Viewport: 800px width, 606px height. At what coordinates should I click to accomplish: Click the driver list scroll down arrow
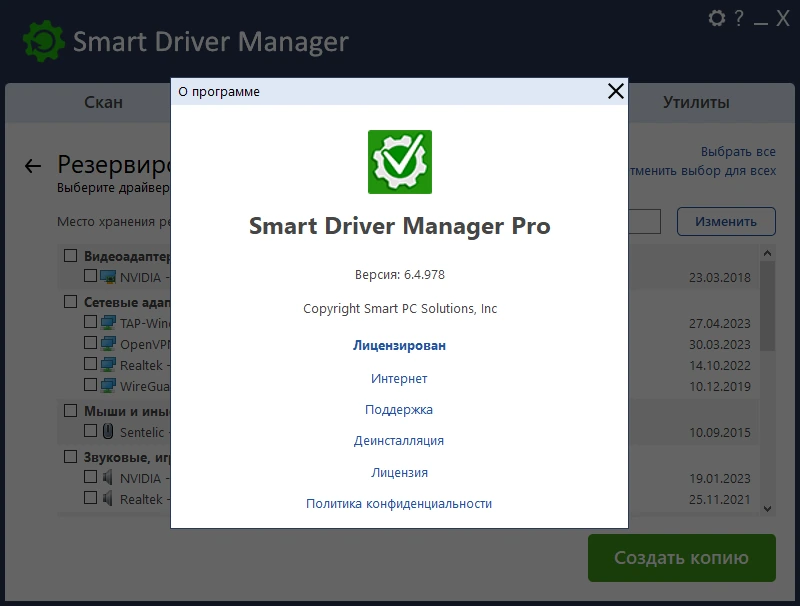click(767, 509)
